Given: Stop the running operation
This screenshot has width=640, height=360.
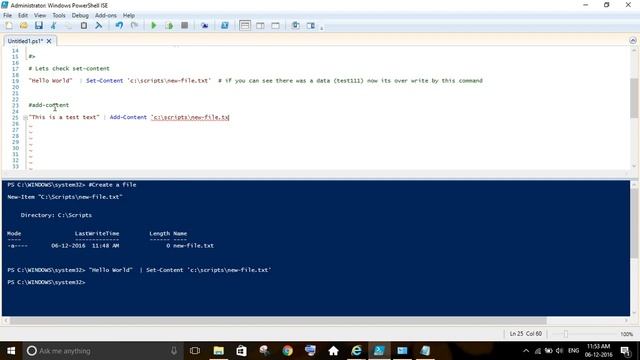Looking at the screenshot, I should click(x=184, y=26).
